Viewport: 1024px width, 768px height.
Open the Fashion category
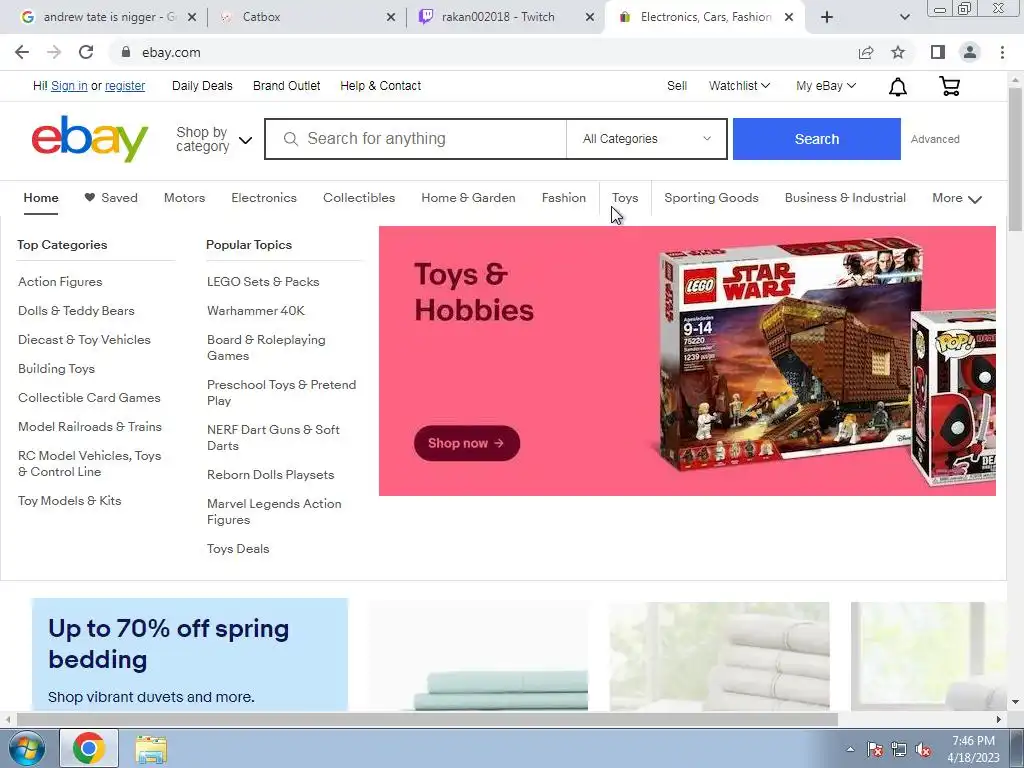coord(564,198)
